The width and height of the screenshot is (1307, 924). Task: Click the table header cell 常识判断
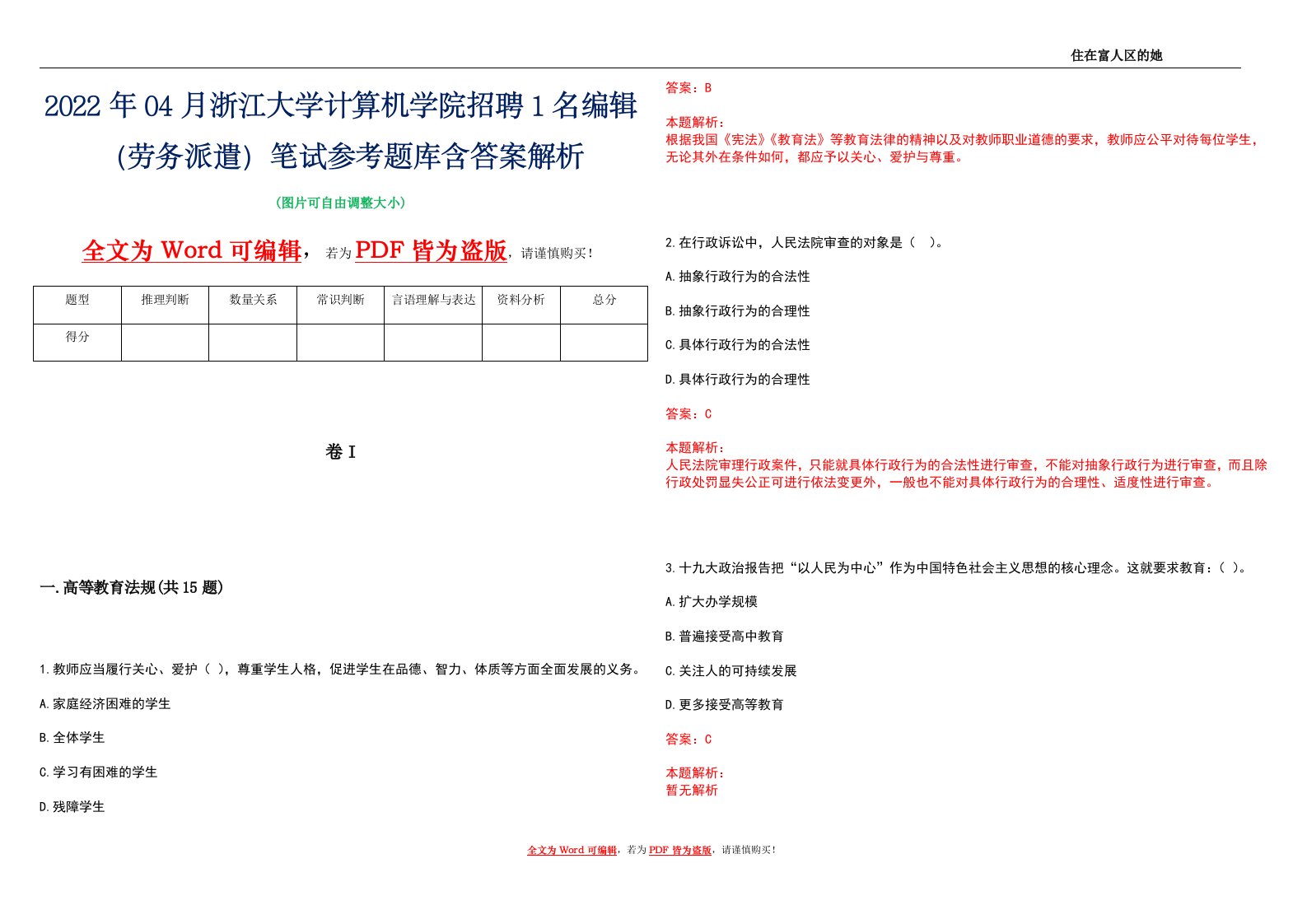(x=340, y=300)
